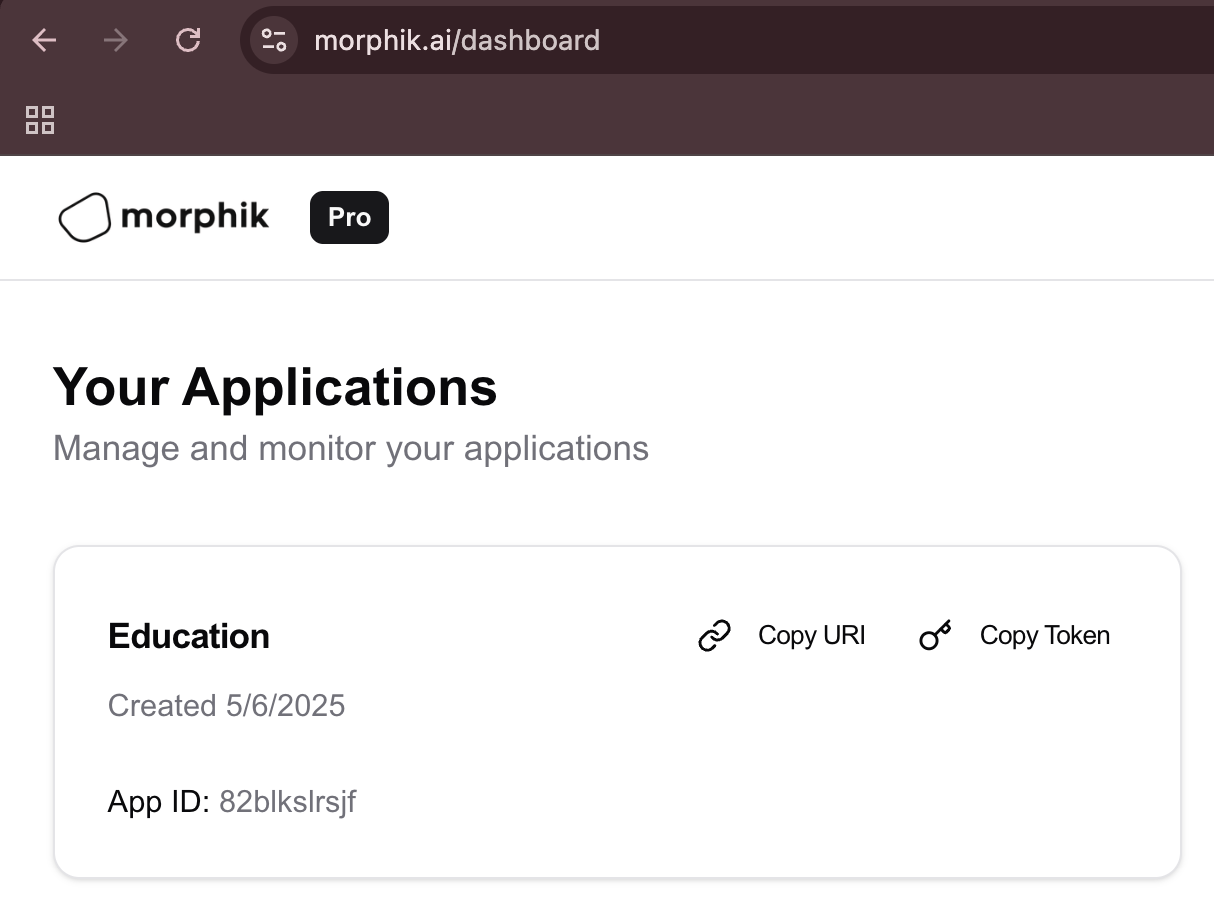This screenshot has height=910, width=1214.
Task: Click the address bar URL
Action: point(456,40)
